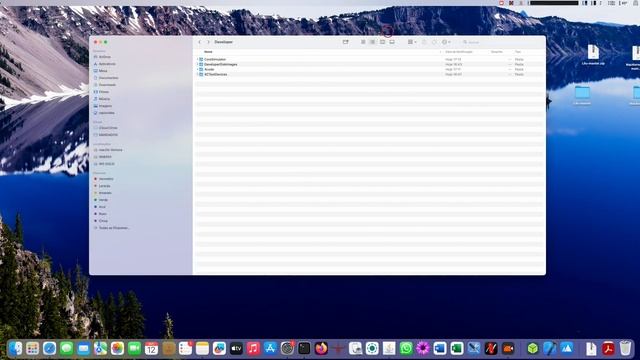Open FaceTime from the Dock

point(134,349)
